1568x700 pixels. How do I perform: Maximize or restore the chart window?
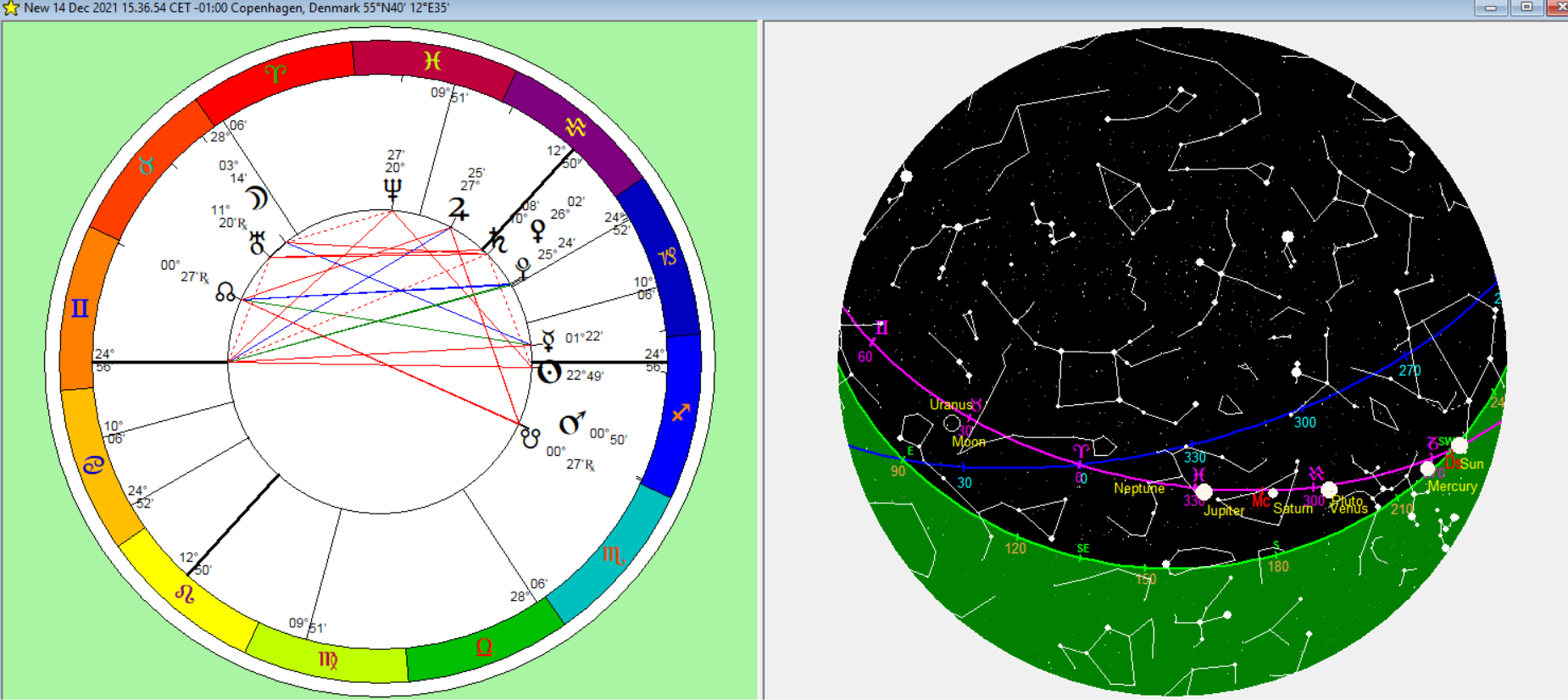pyautogui.click(x=1526, y=8)
